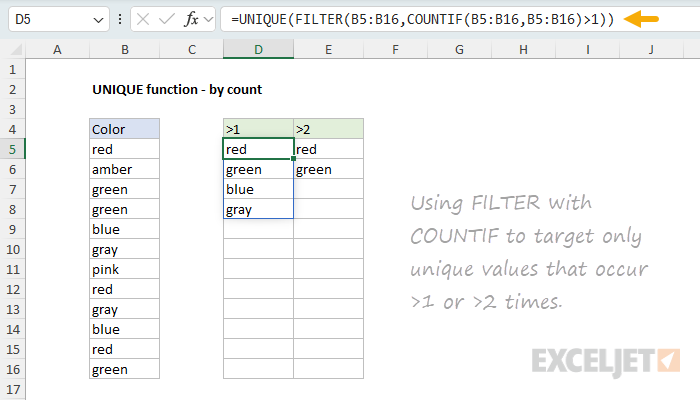Select row 10 header
The width and height of the screenshot is (700, 400).
12,249
